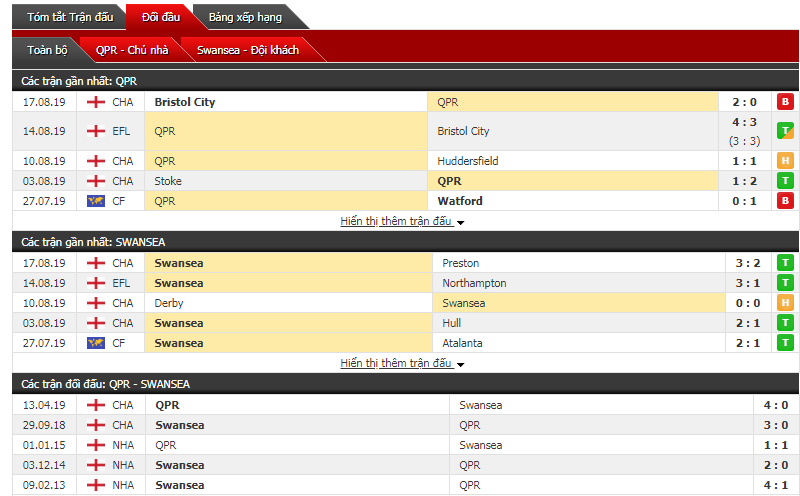Click England flag in Swansea vs Northampton row
Screen dimensions: 800x496
(x=95, y=283)
